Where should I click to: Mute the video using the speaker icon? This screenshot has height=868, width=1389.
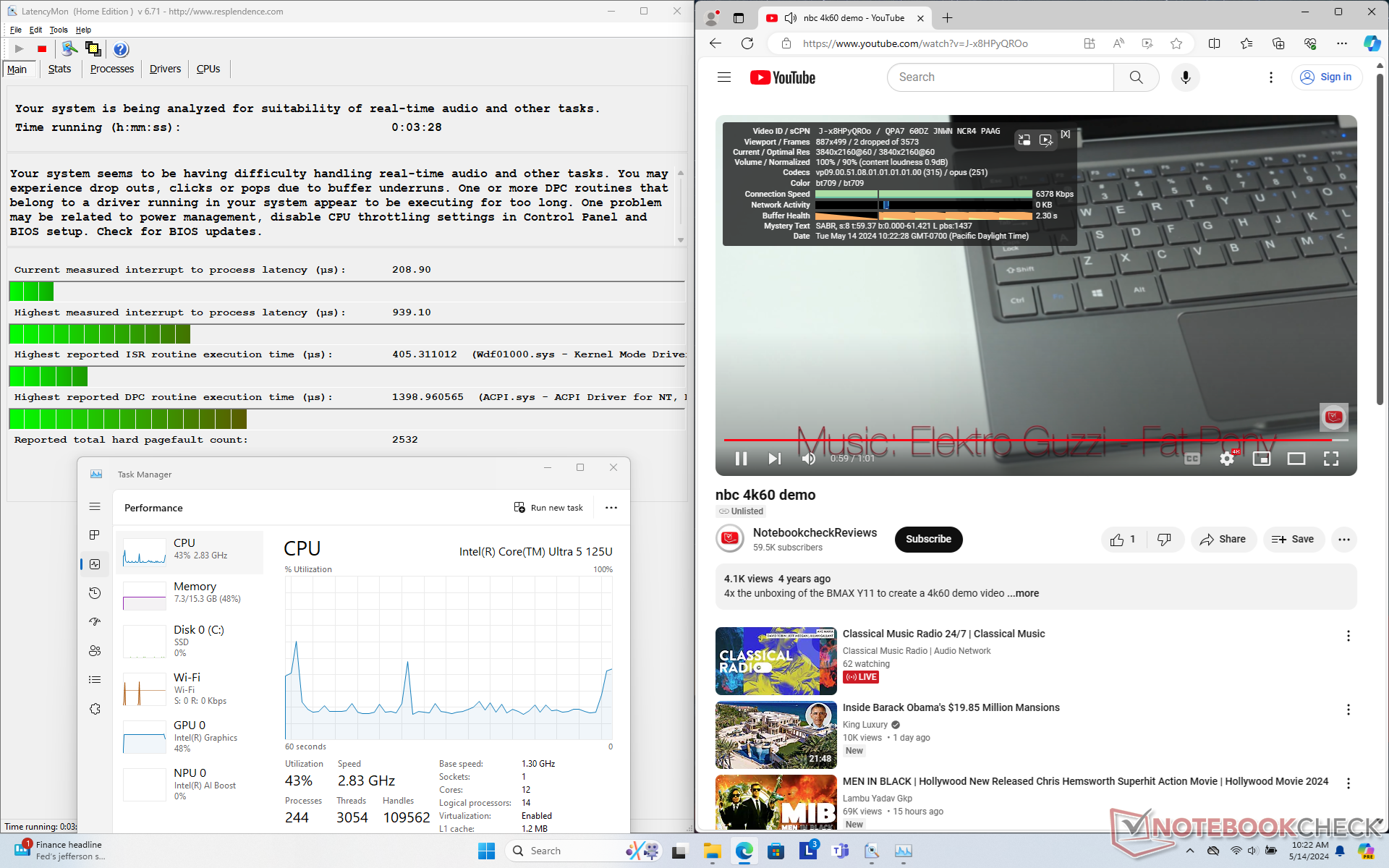click(x=809, y=459)
